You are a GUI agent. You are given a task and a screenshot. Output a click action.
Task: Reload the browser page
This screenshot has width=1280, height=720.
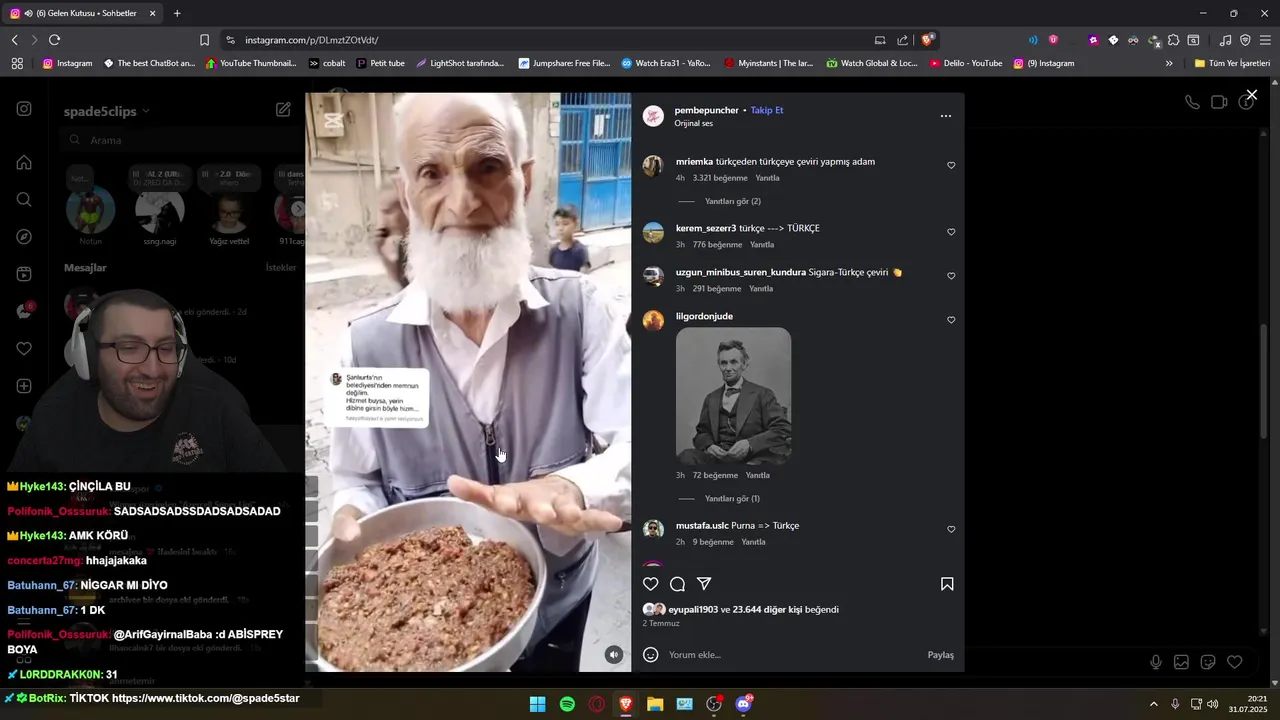tap(54, 40)
